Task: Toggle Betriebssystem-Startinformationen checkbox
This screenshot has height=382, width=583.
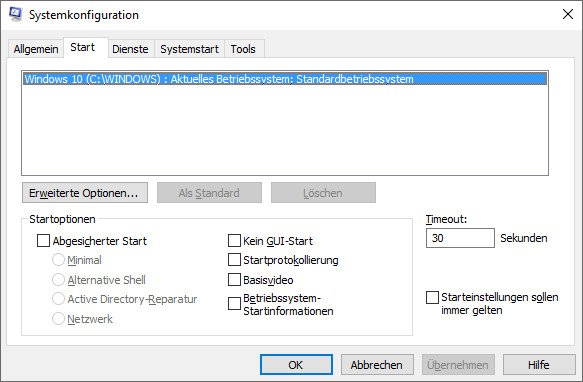Action: point(234,304)
